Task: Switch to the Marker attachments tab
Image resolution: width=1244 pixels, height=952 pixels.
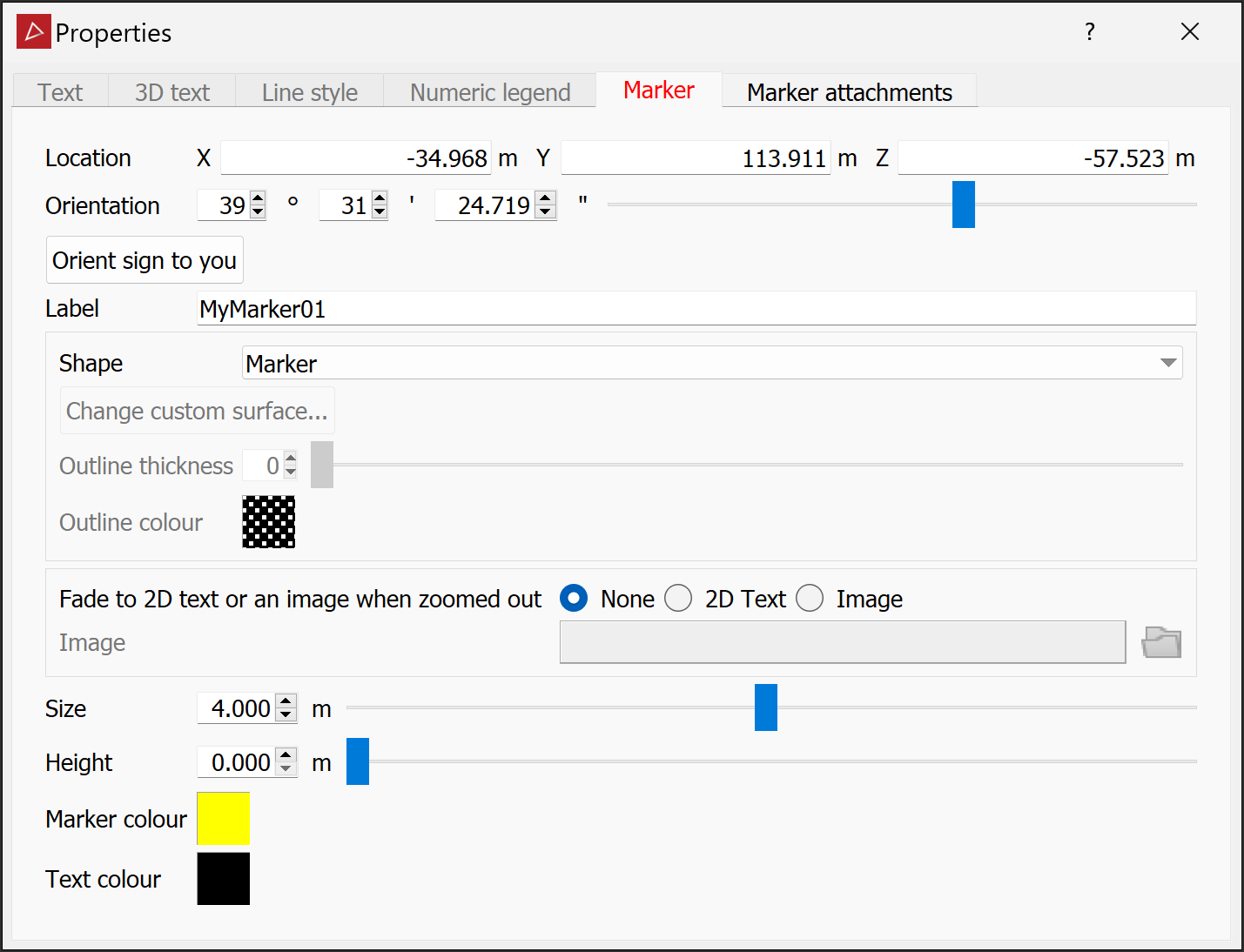Action: (x=850, y=91)
